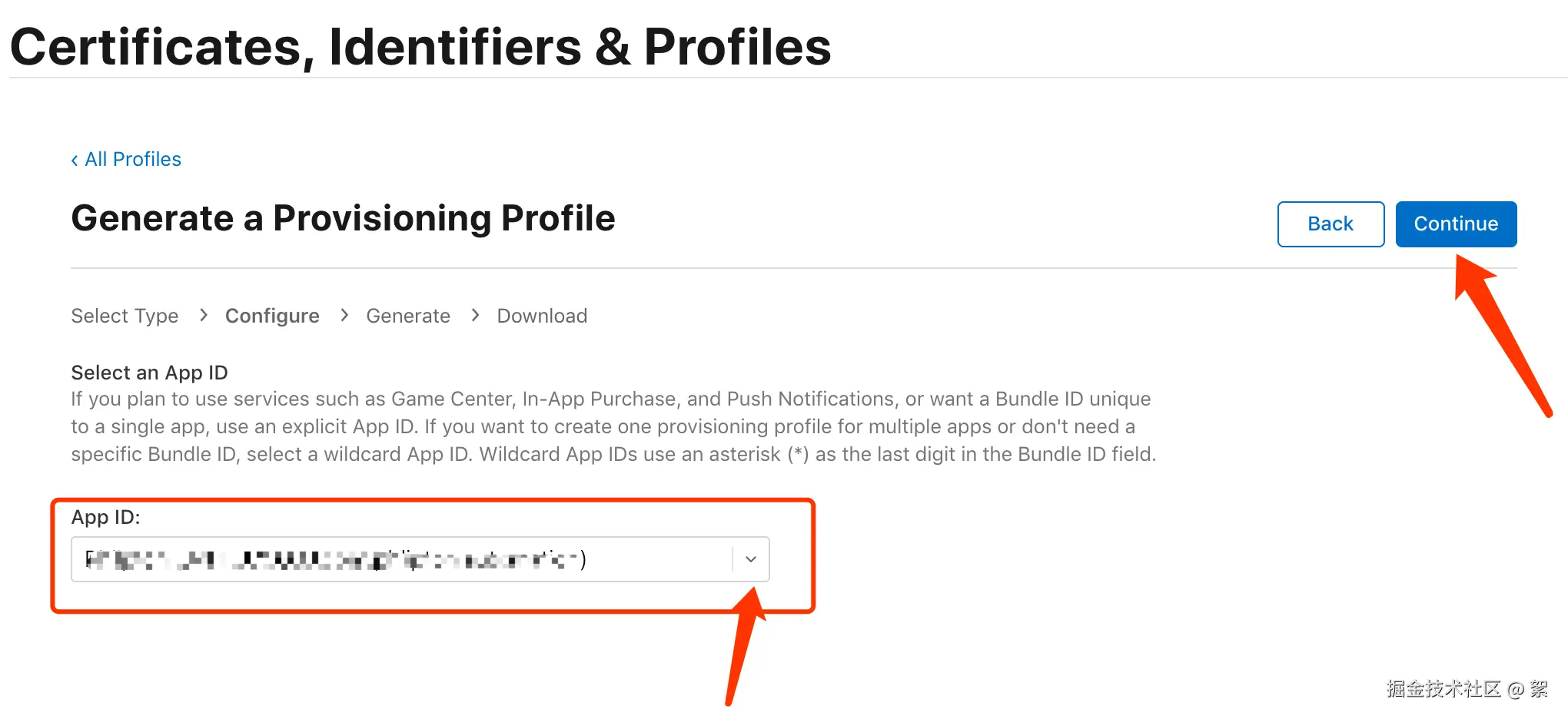This screenshot has width=1568, height=719.
Task: Click the Generate a Provisioning Profile heading
Action: (343, 219)
